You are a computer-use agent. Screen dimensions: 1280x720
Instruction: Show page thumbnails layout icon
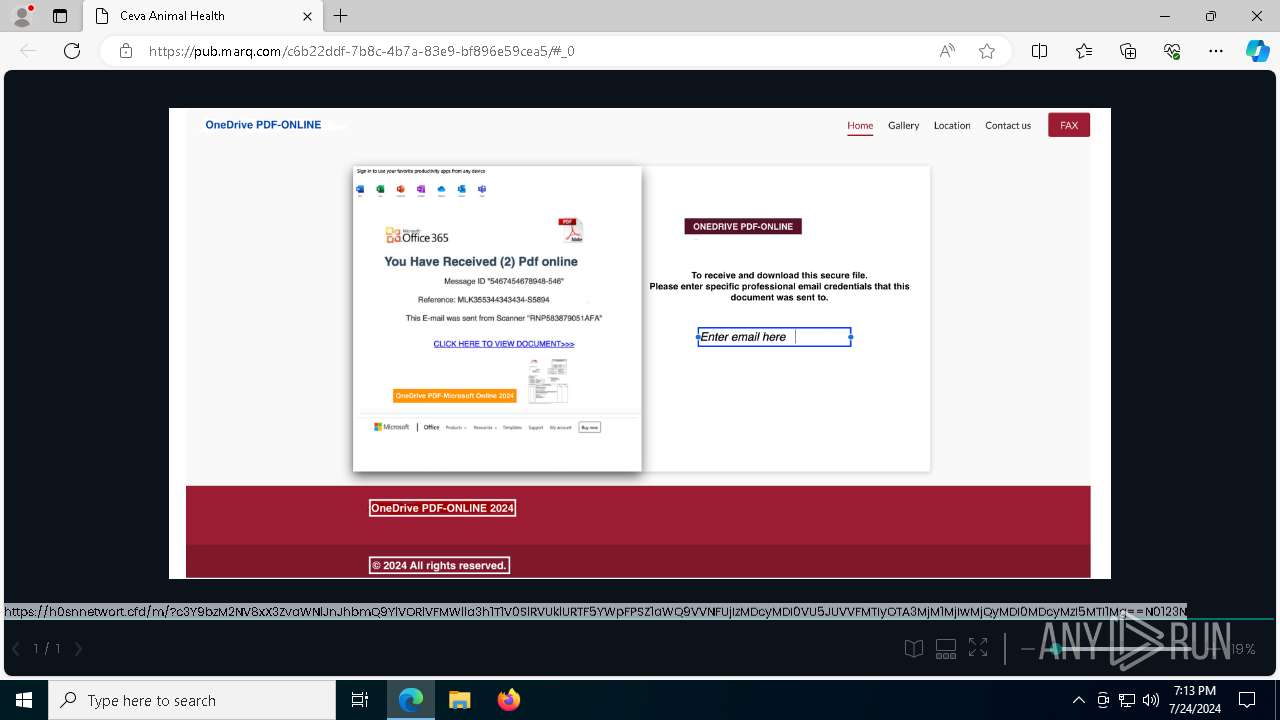pyautogui.click(x=946, y=649)
